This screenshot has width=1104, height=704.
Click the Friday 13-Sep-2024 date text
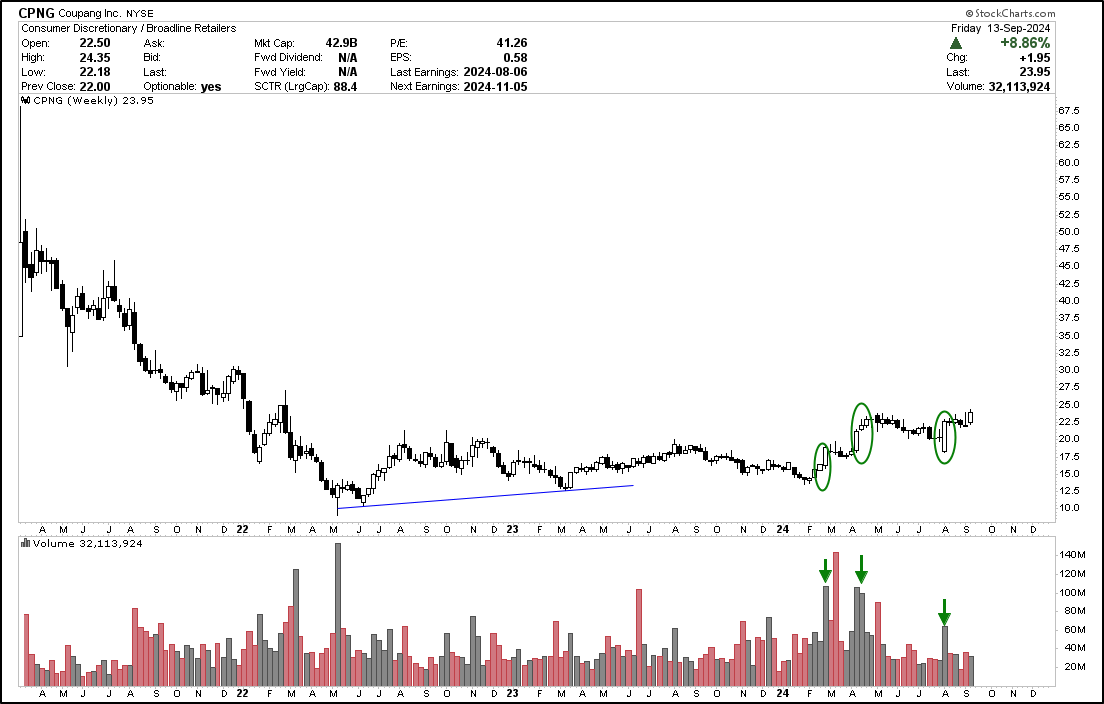pyautogui.click(x=1000, y=28)
